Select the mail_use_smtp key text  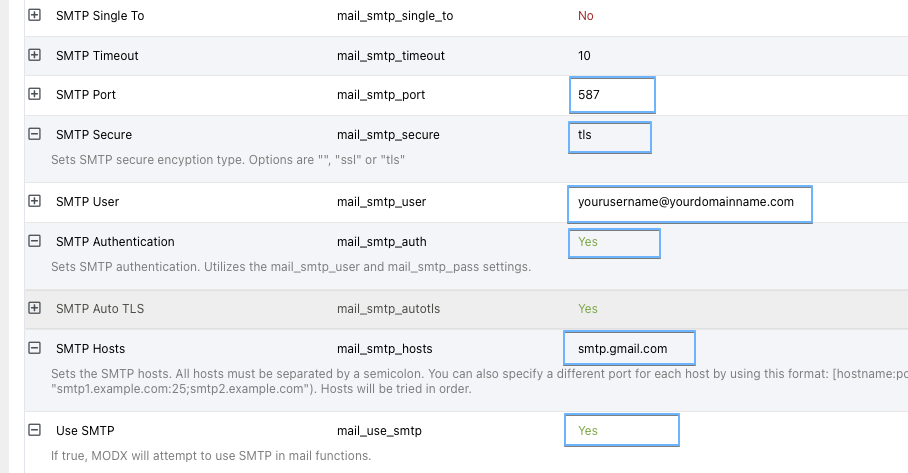click(x=379, y=431)
